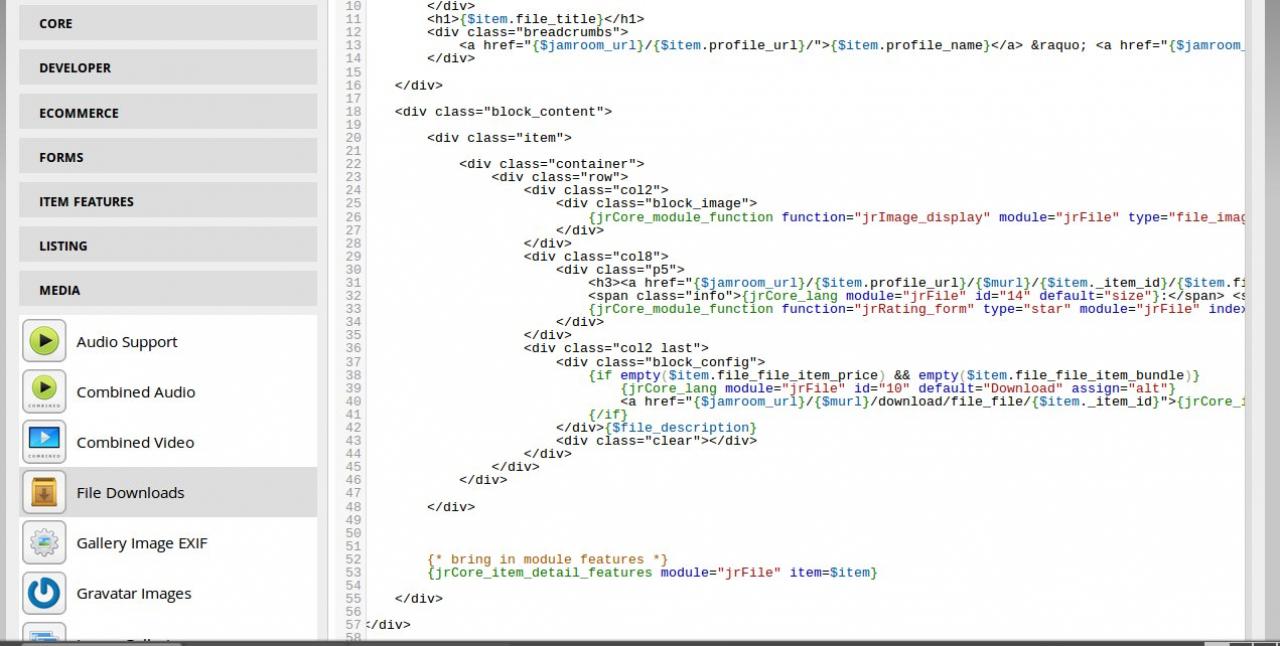Viewport: 1280px width, 646px height.
Task: Click the div class block_config line
Action: coord(661,361)
